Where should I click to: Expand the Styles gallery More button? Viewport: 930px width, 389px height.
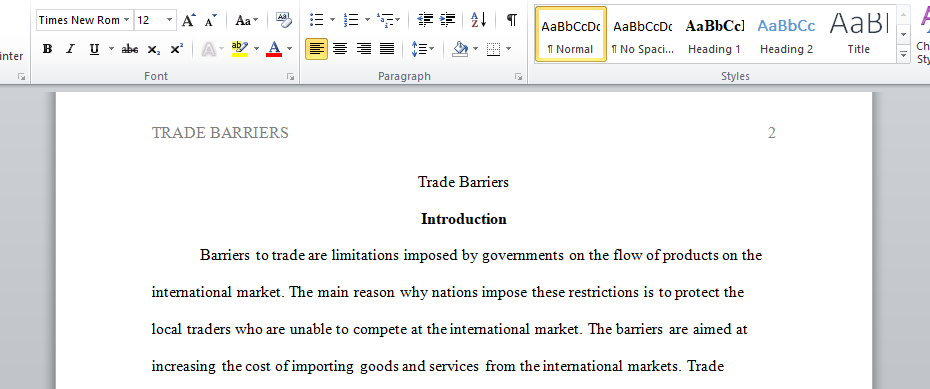tap(903, 54)
